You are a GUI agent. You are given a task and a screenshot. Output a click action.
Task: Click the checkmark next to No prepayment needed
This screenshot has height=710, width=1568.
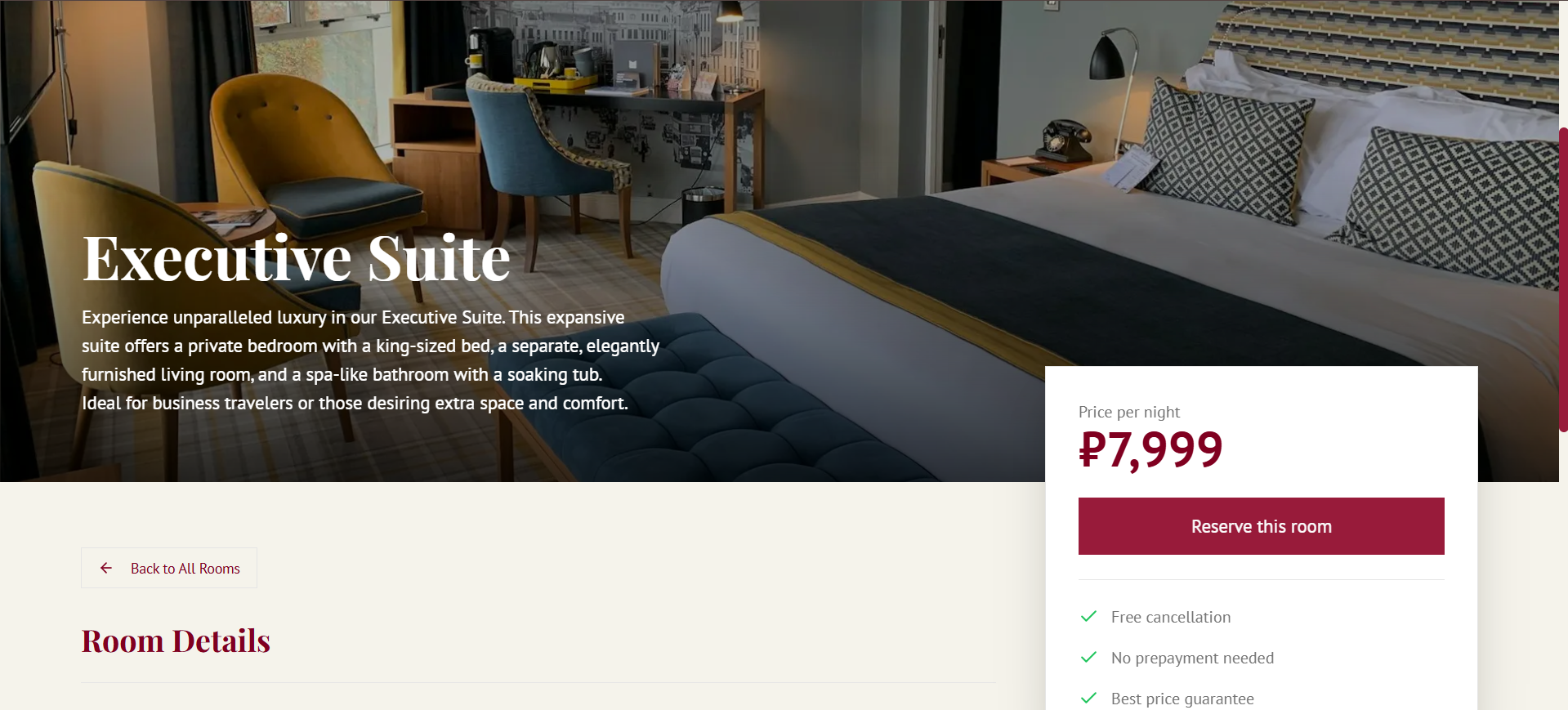[x=1088, y=658]
